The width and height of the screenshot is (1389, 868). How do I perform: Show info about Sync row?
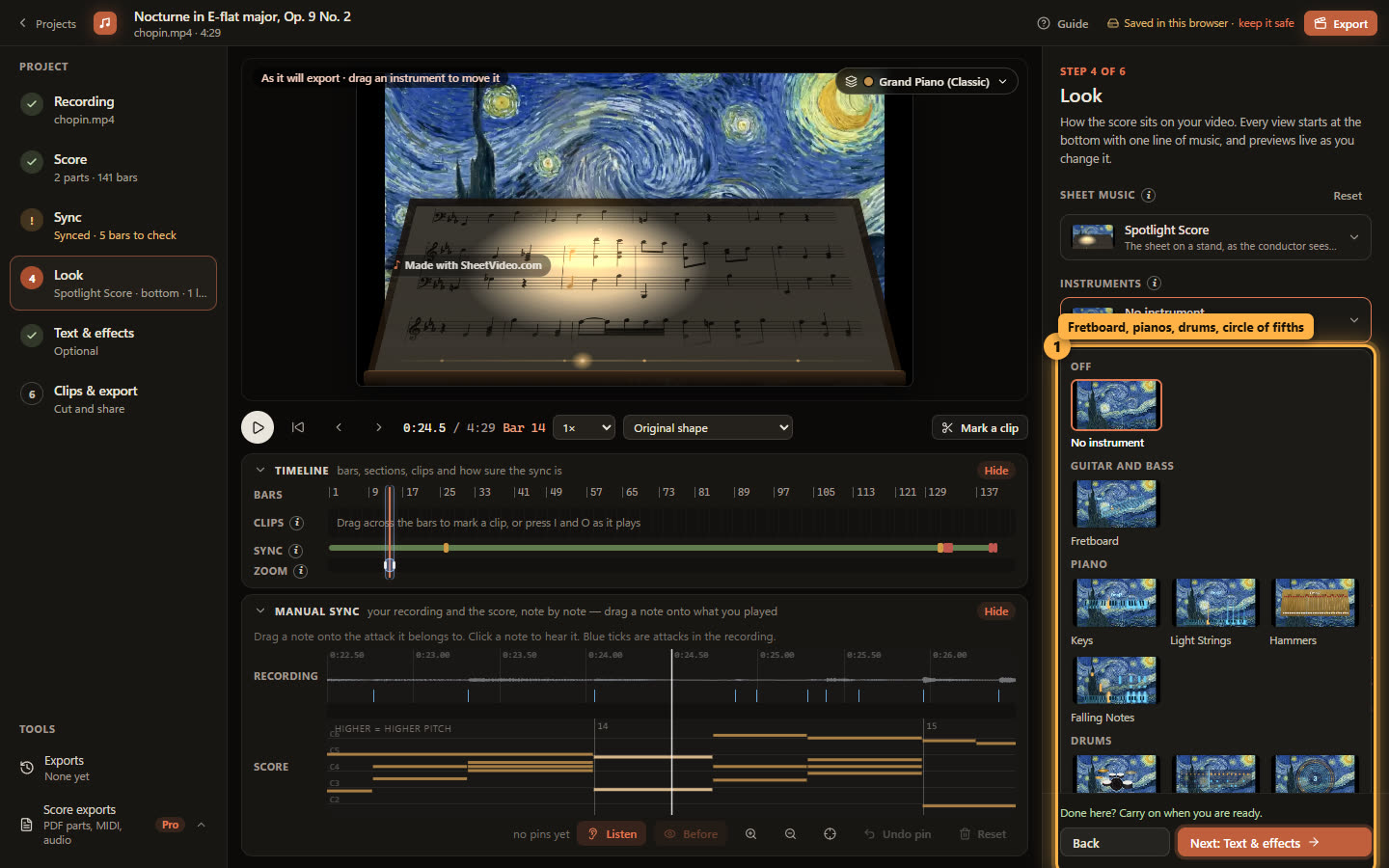coord(296,551)
